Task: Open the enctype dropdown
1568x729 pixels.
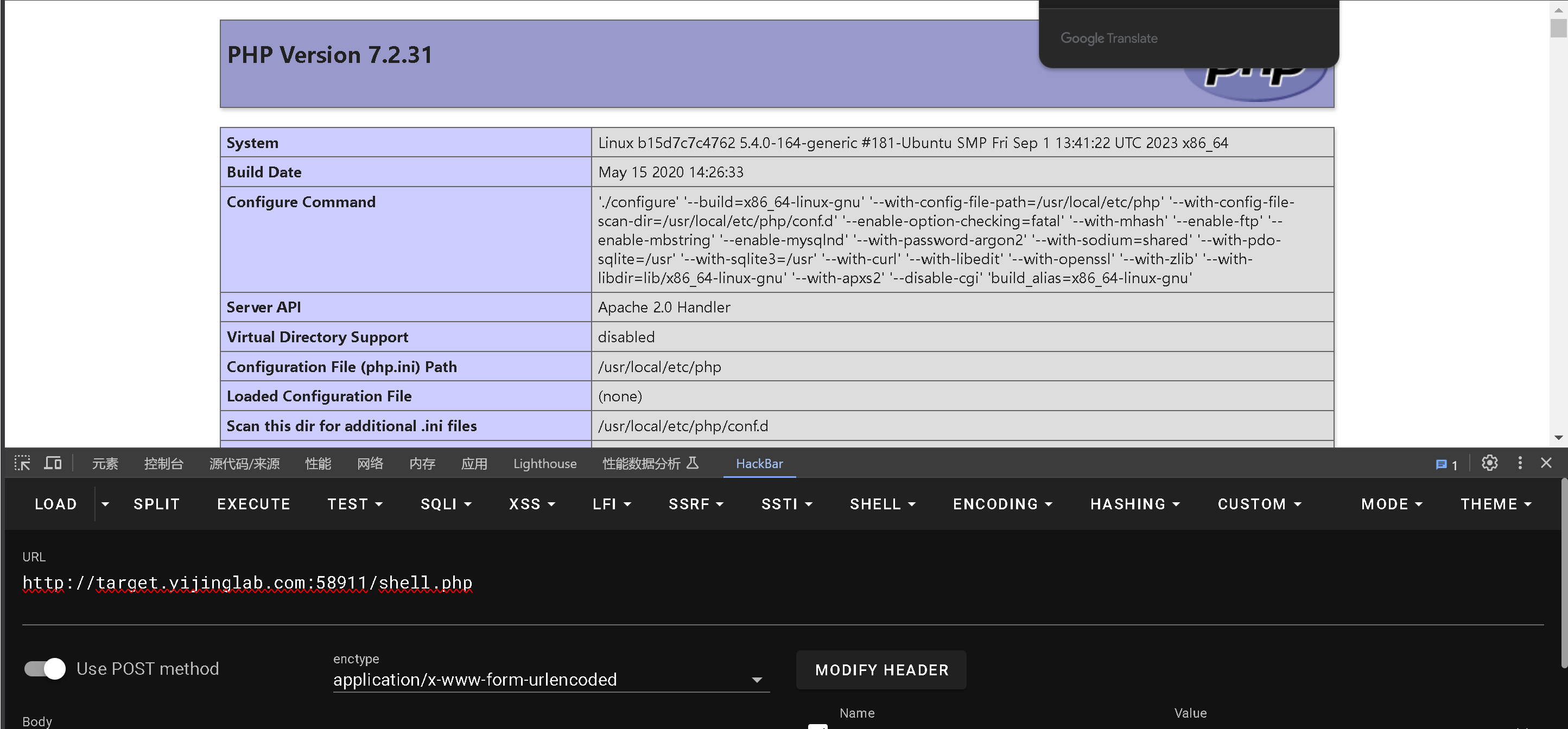Action: 550,680
